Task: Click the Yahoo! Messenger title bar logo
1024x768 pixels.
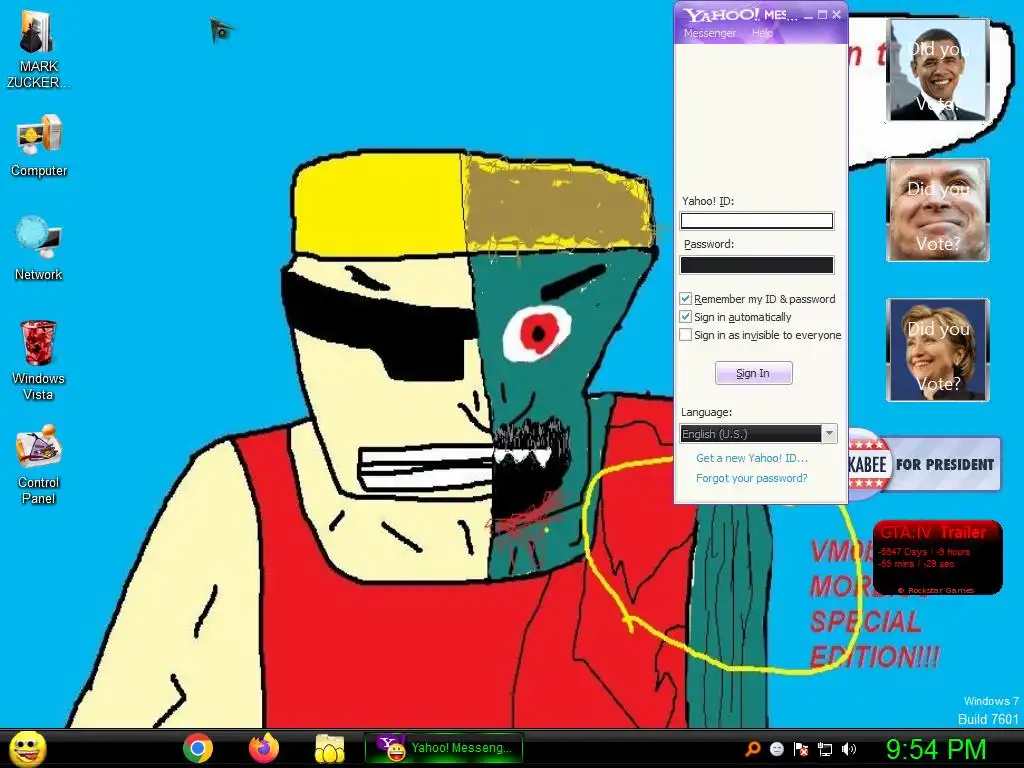Action: (721, 14)
